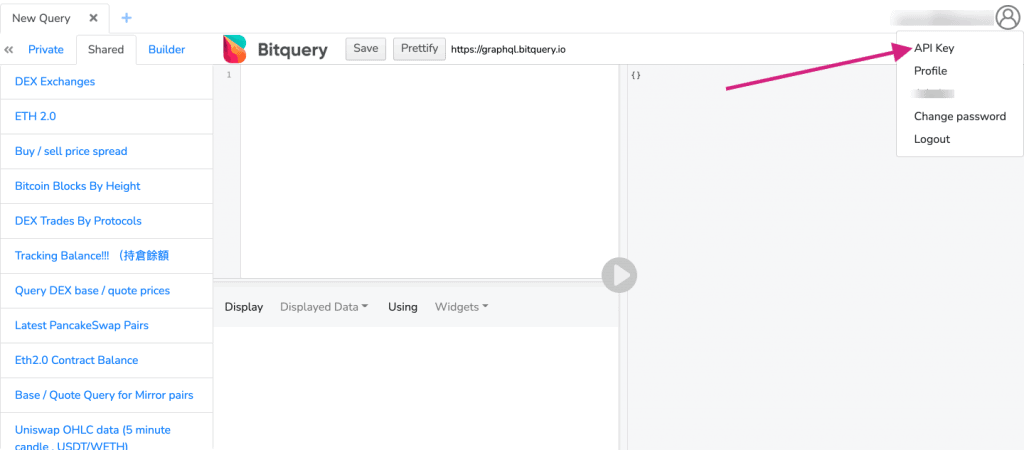Click the Prettify button
This screenshot has height=450, width=1024.
(x=419, y=48)
